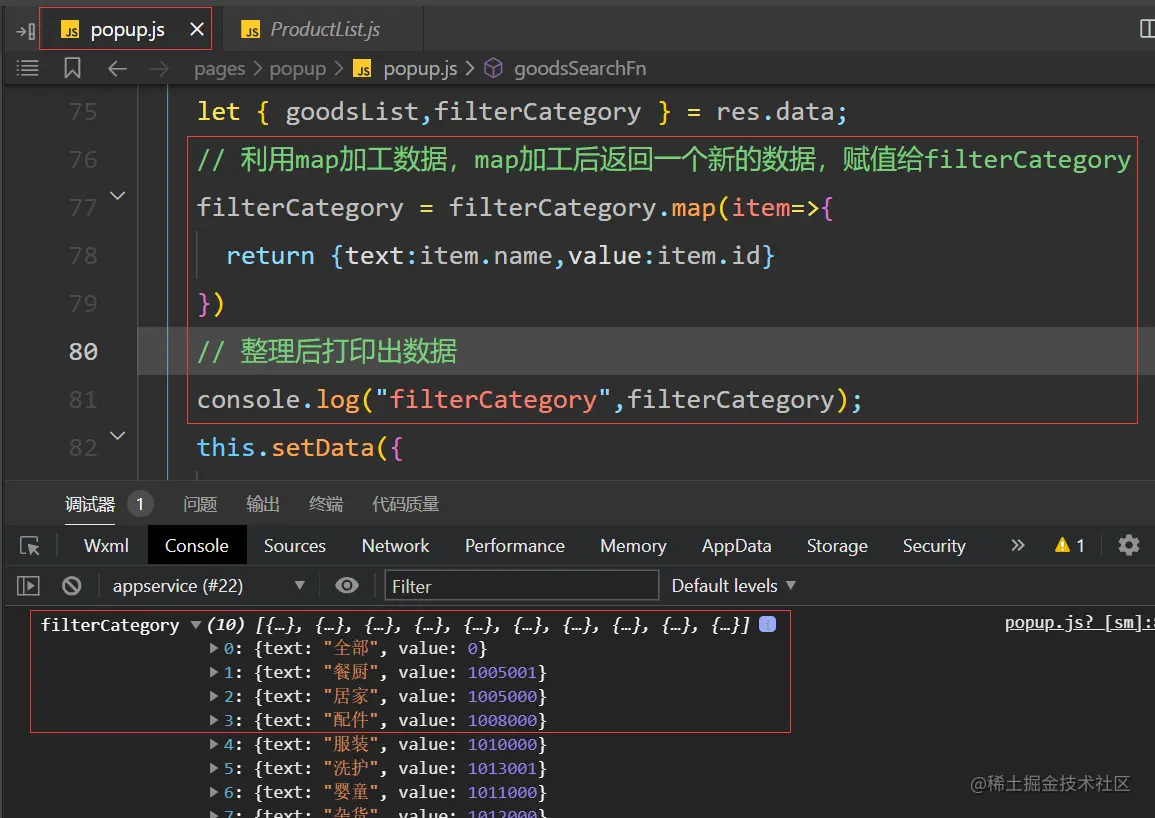Image resolution: width=1155 pixels, height=818 pixels.
Task: Open the 输出 panel tab
Action: (x=263, y=504)
